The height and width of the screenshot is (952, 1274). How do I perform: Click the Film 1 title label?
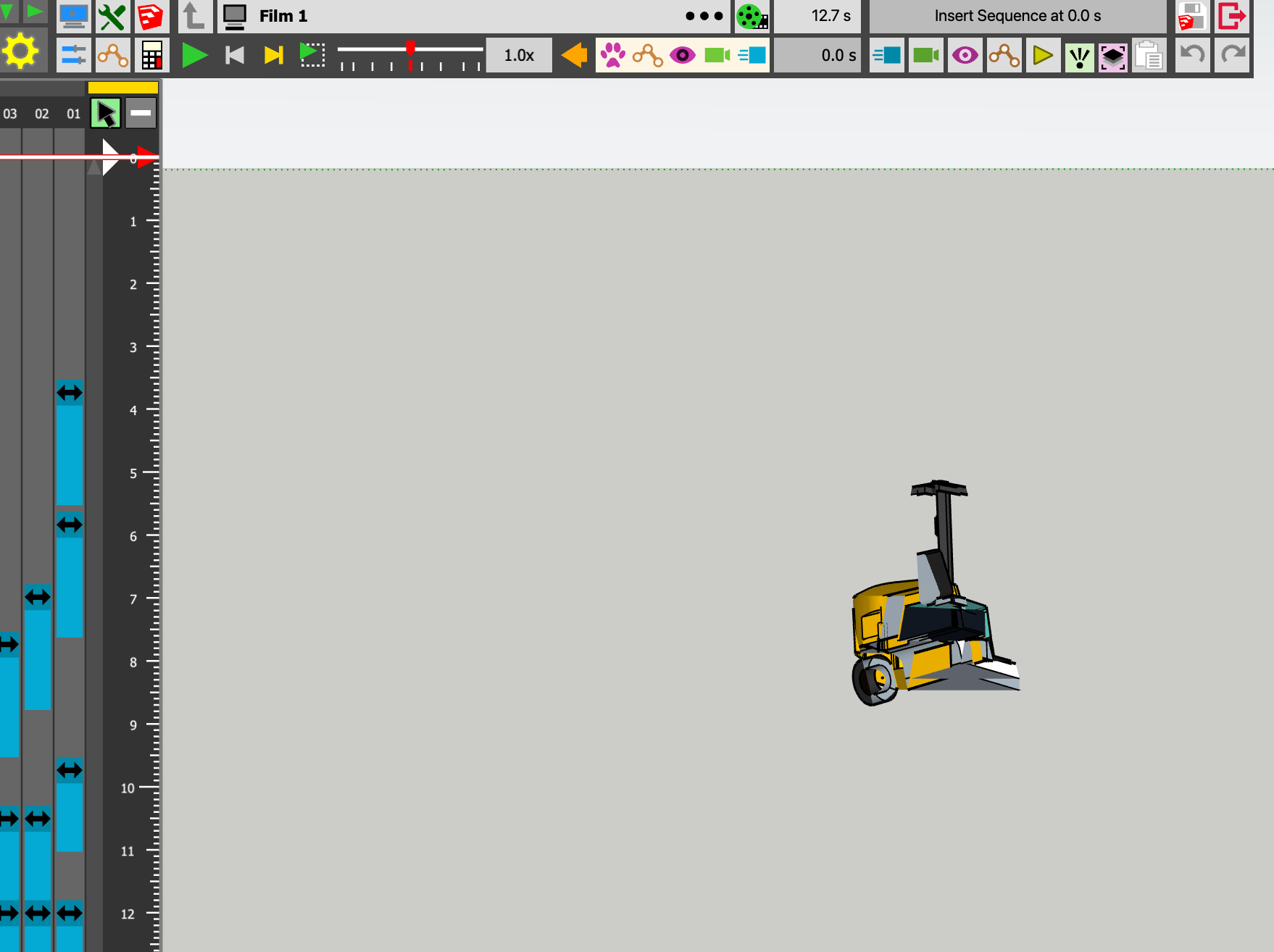[283, 16]
